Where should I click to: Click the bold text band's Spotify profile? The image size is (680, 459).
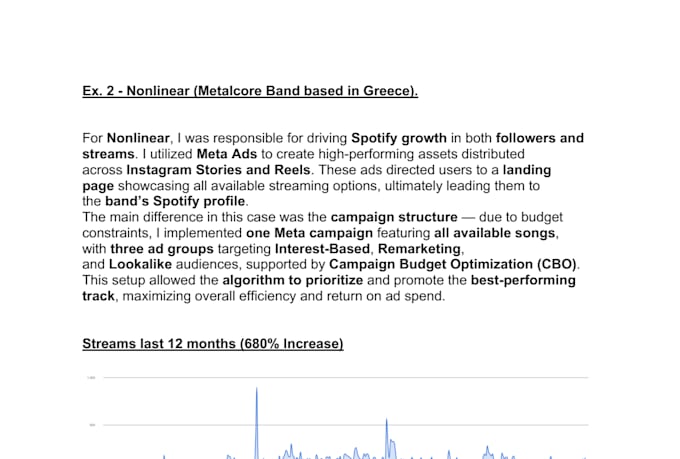tap(175, 201)
